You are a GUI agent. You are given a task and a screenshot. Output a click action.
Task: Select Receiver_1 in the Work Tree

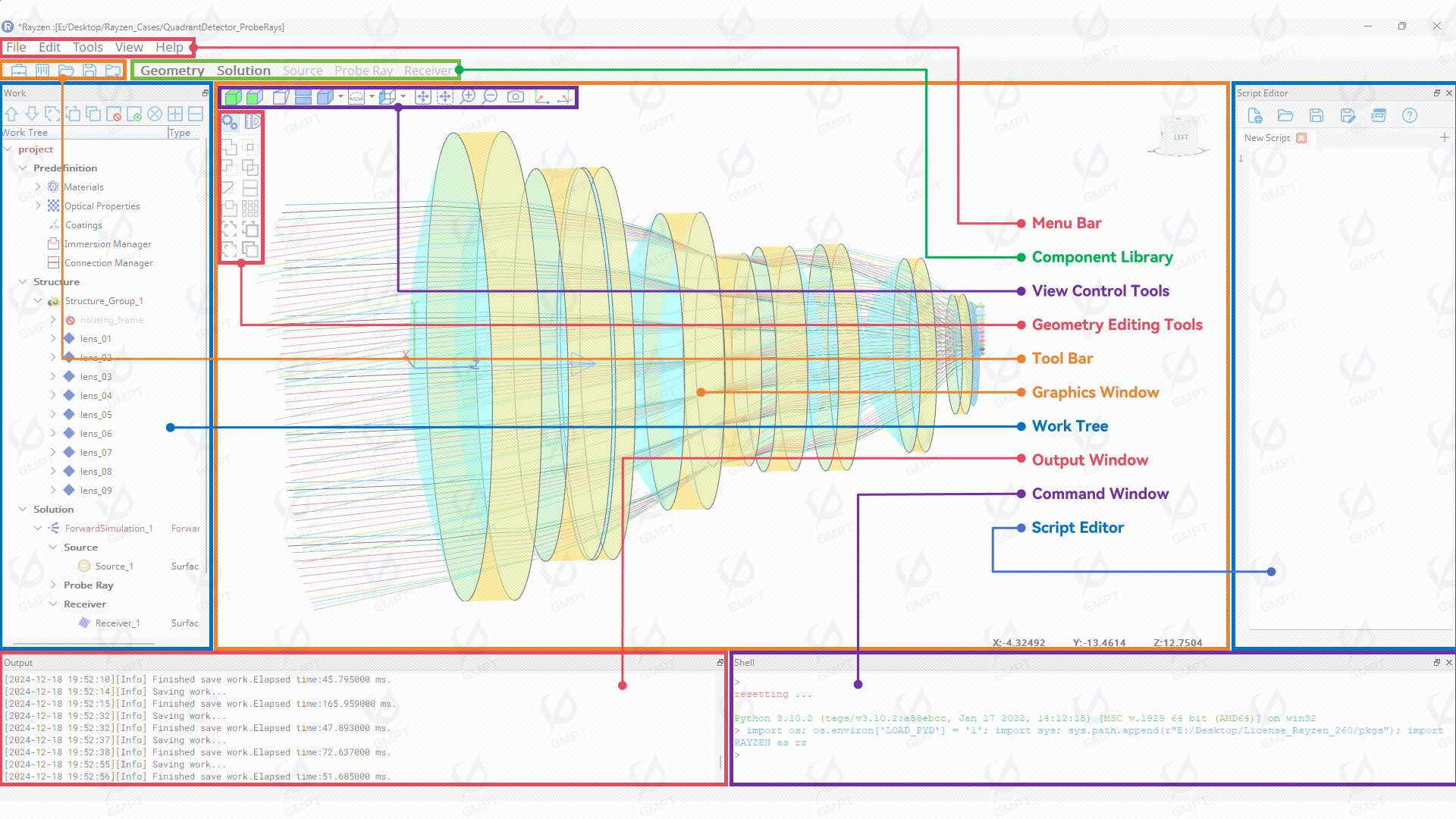[118, 623]
